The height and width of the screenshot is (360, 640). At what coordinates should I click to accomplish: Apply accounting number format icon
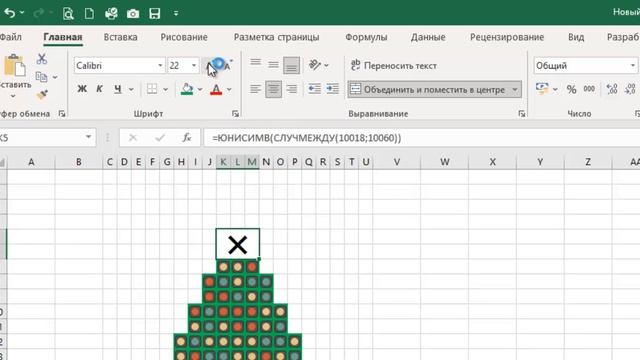(542, 89)
